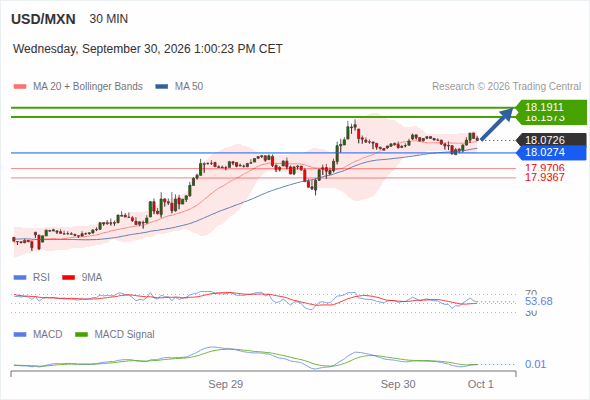Screen dimensions: 590x400
Task: Click the RSI value 53.68
Action: point(539,301)
